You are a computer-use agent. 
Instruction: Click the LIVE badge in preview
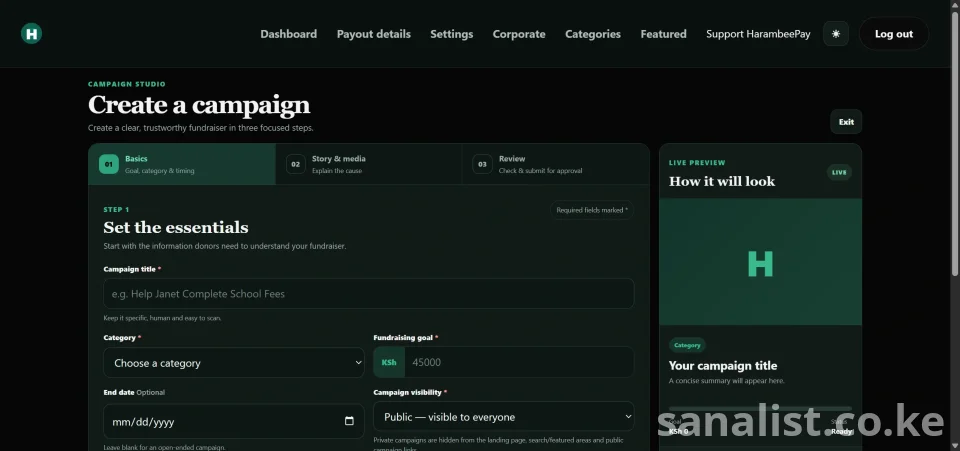pyautogui.click(x=839, y=173)
